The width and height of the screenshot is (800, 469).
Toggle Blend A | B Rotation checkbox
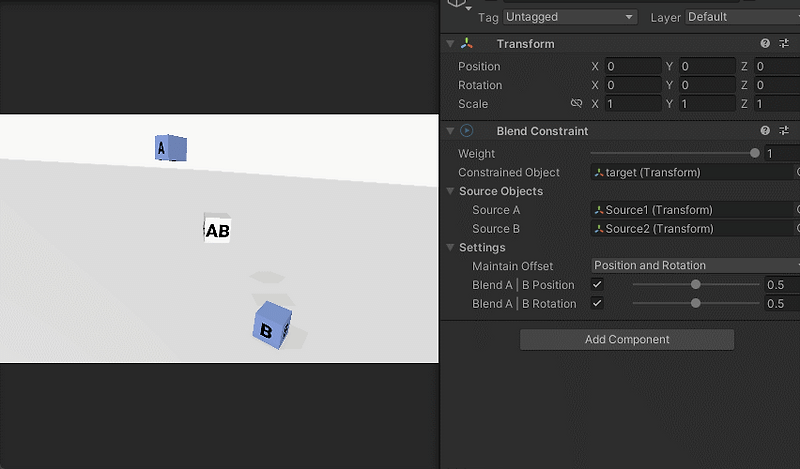click(x=598, y=304)
